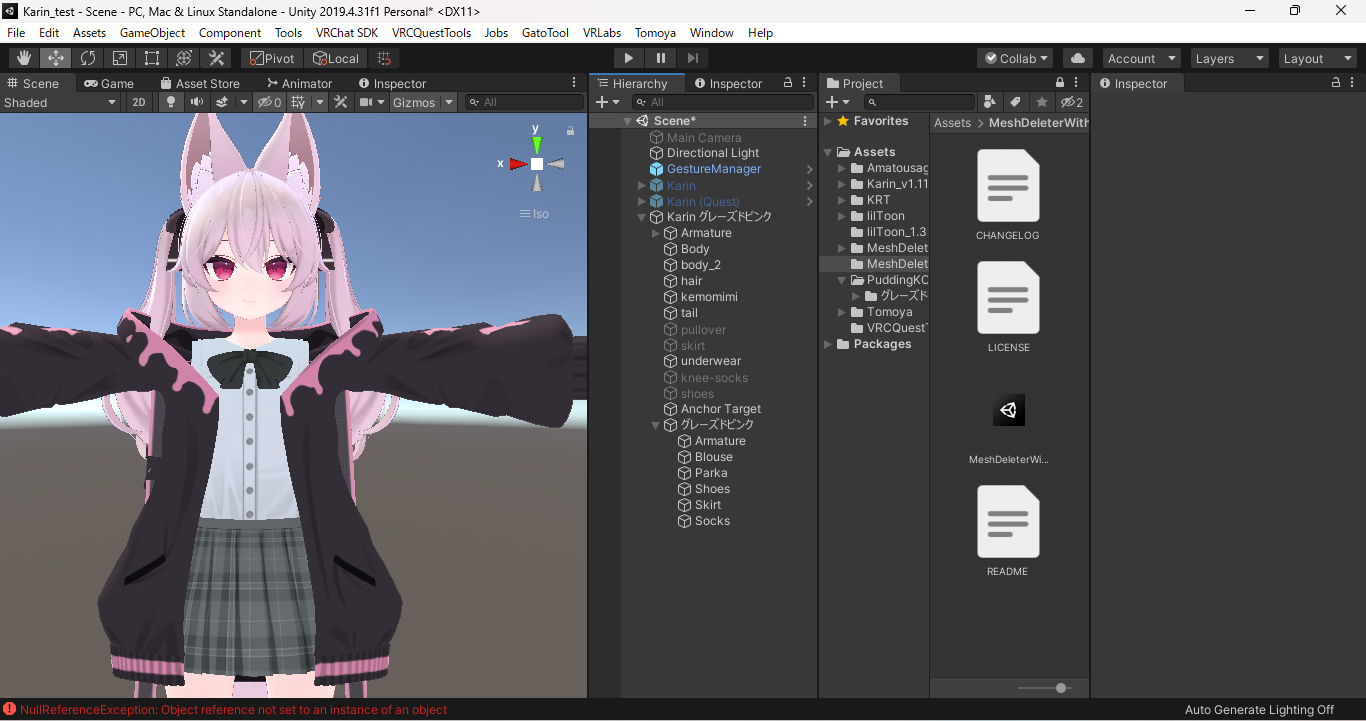Image resolution: width=1366 pixels, height=721 pixels.
Task: Click the Project create plus button
Action: pos(838,102)
